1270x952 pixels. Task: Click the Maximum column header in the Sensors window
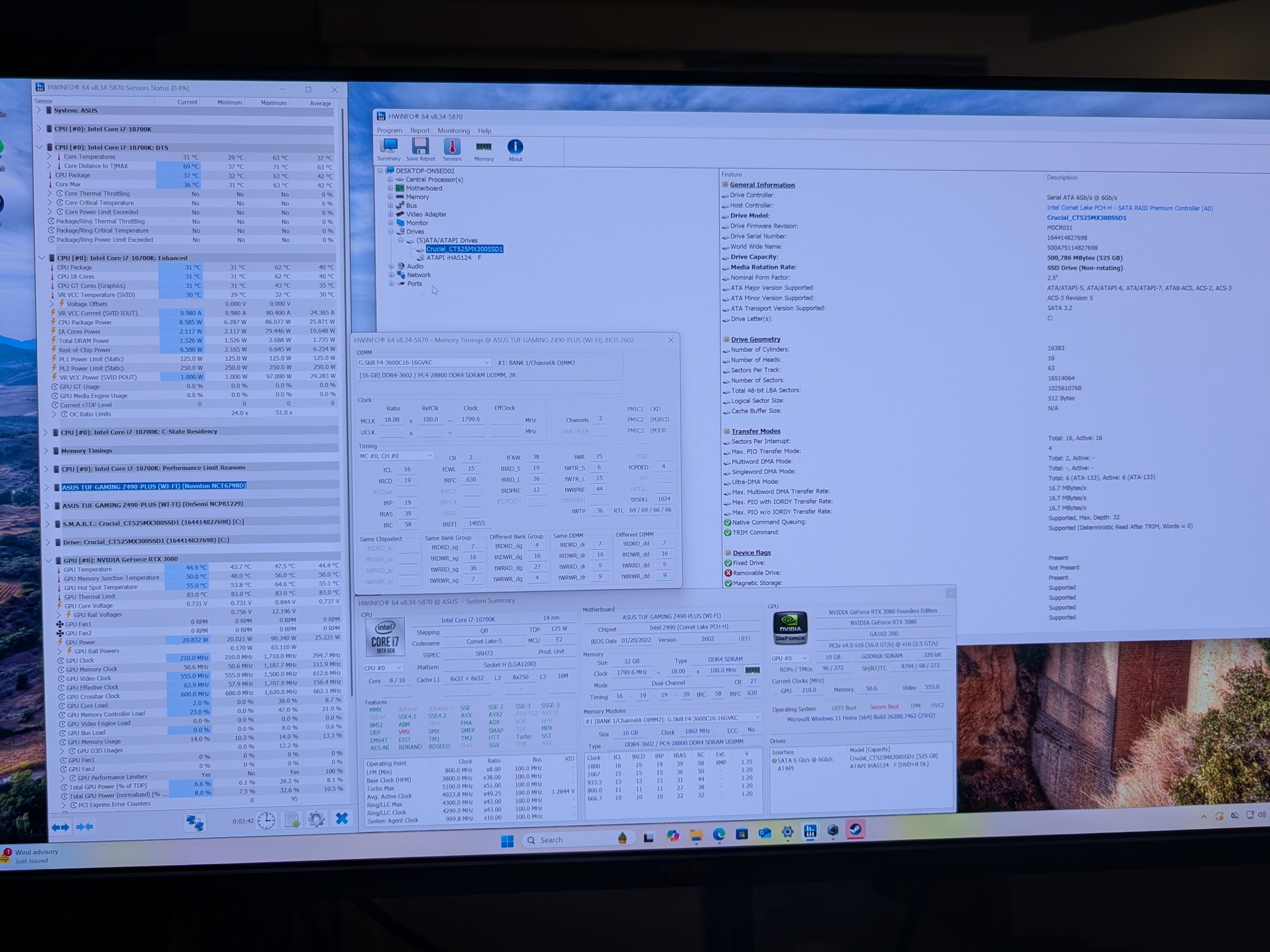pos(273,103)
